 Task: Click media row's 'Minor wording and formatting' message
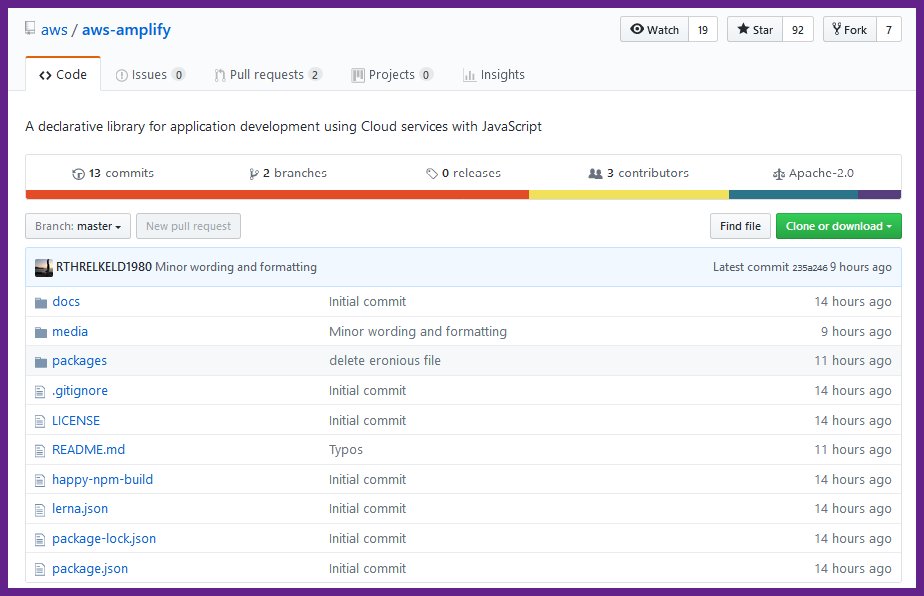pyautogui.click(x=418, y=332)
